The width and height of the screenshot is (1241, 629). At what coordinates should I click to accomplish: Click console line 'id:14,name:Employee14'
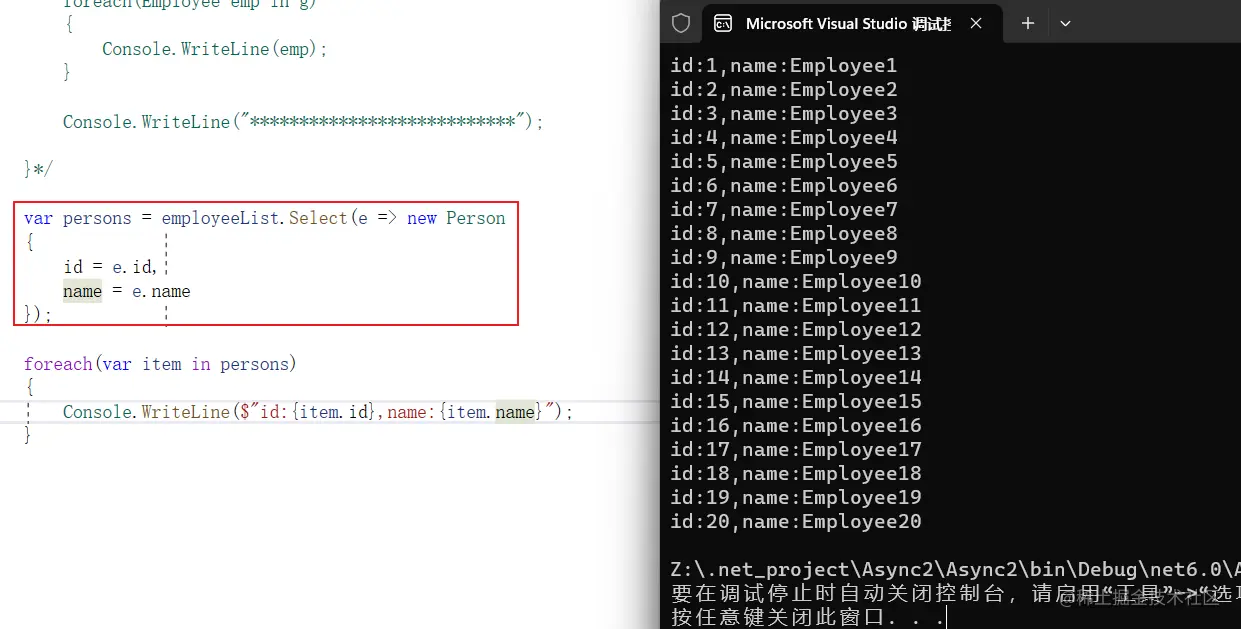[796, 378]
